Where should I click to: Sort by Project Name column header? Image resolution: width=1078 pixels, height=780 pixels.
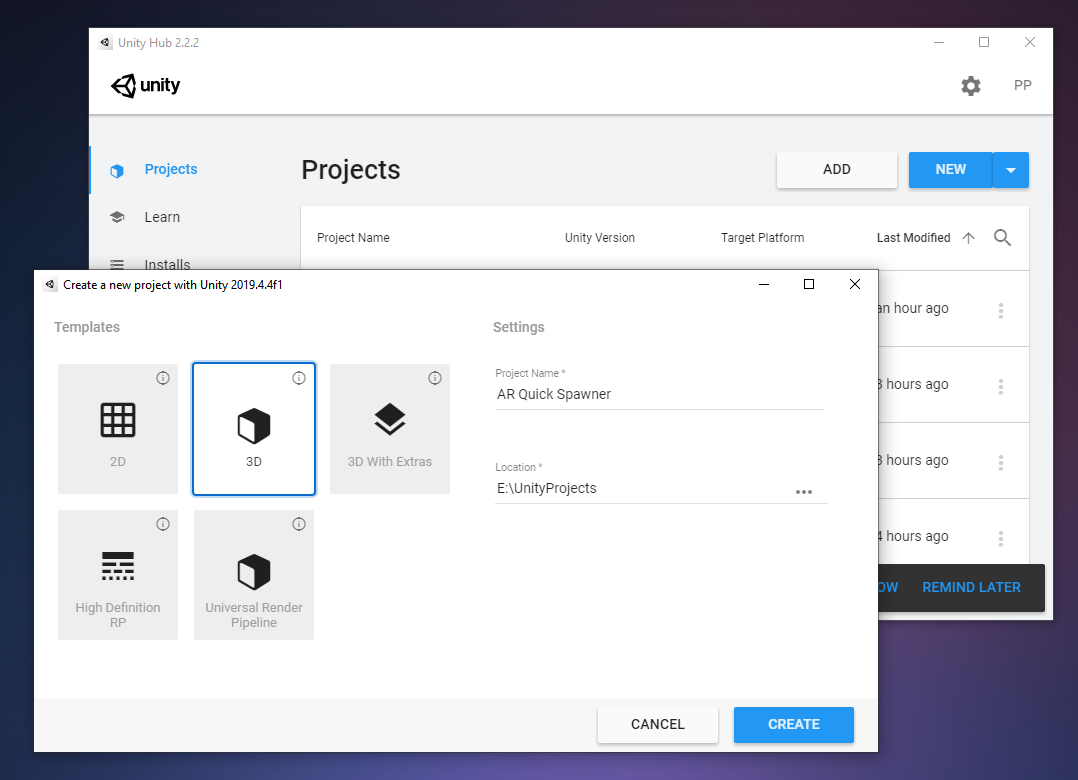tap(353, 238)
